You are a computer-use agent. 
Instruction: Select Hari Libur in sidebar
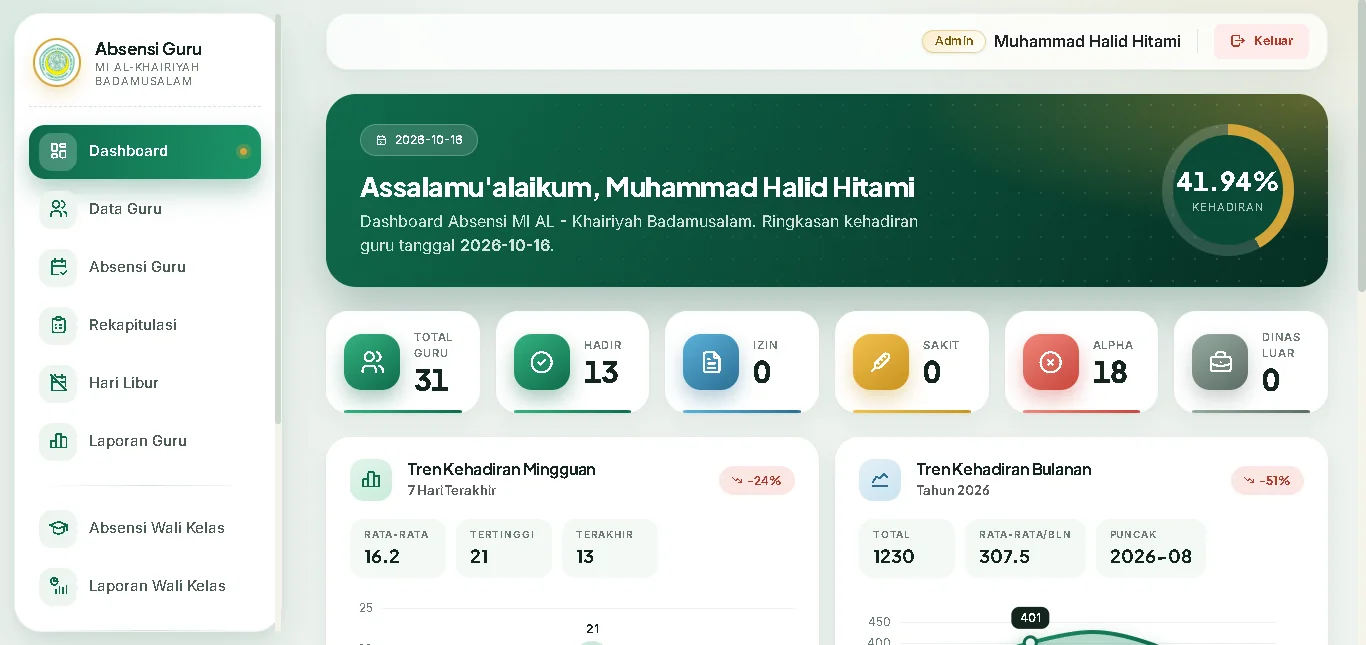(x=145, y=383)
